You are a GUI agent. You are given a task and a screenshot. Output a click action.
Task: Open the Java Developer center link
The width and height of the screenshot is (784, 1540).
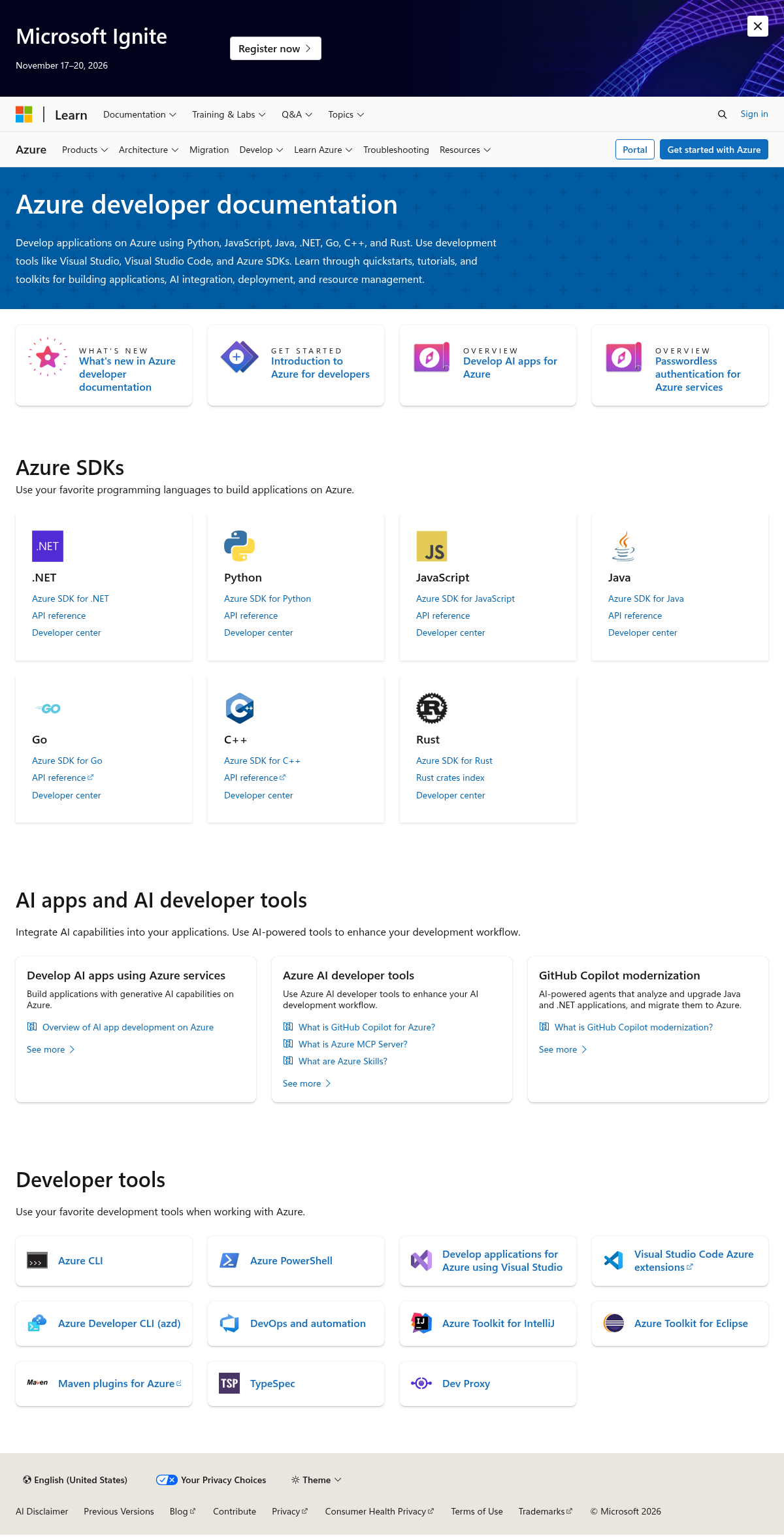pyautogui.click(x=642, y=632)
